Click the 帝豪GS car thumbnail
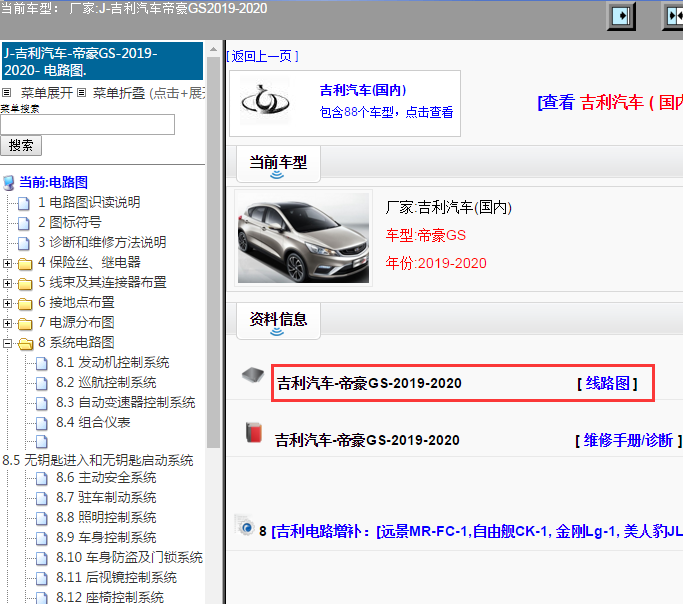Viewport: 683px width, 604px height. click(x=303, y=238)
